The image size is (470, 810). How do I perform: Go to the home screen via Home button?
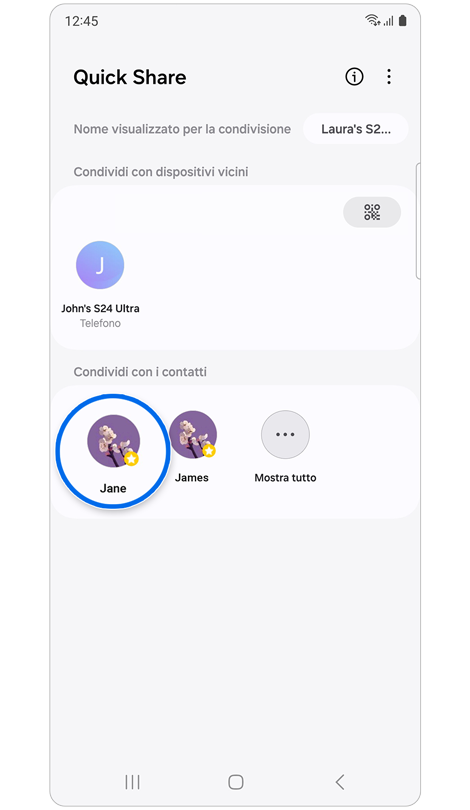pyautogui.click(x=236, y=782)
